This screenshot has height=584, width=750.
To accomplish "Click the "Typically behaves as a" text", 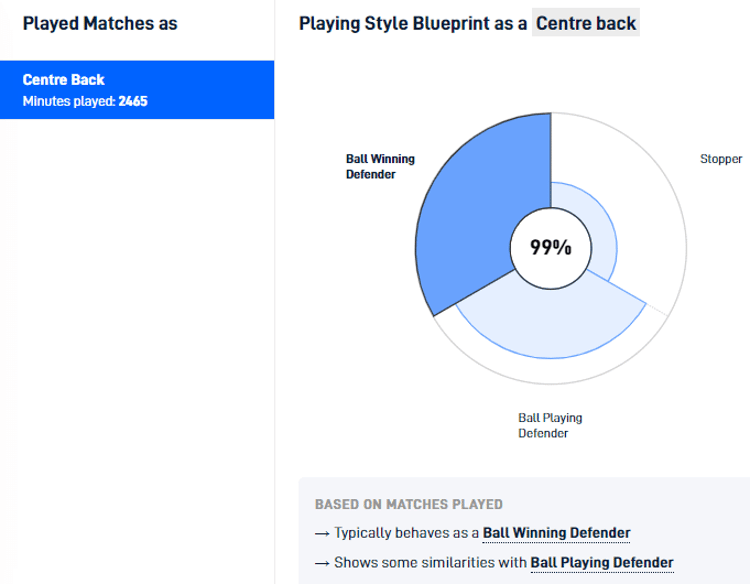I will pos(406,533).
